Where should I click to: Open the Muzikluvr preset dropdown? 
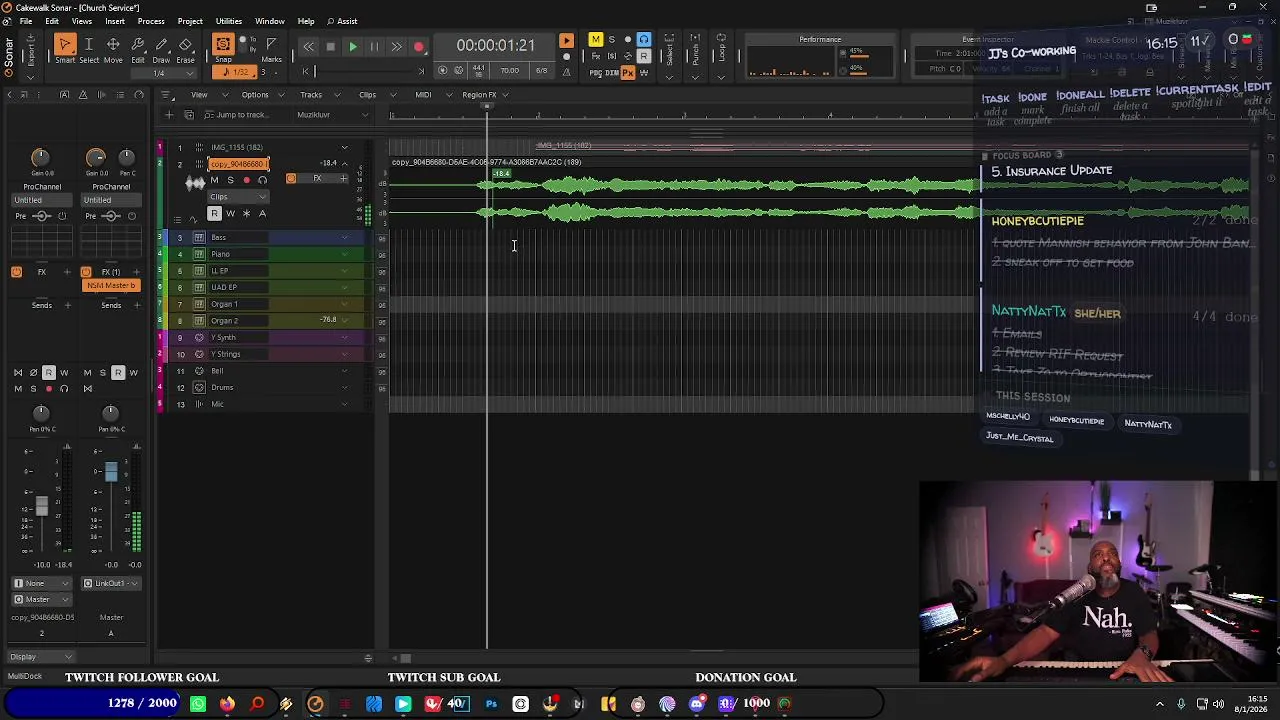331,115
